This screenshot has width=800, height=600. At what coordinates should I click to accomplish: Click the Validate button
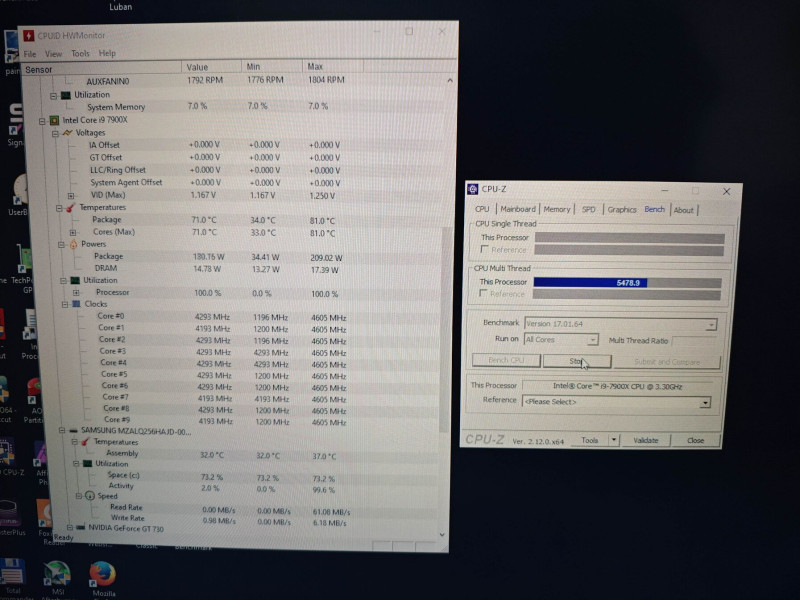coord(645,440)
